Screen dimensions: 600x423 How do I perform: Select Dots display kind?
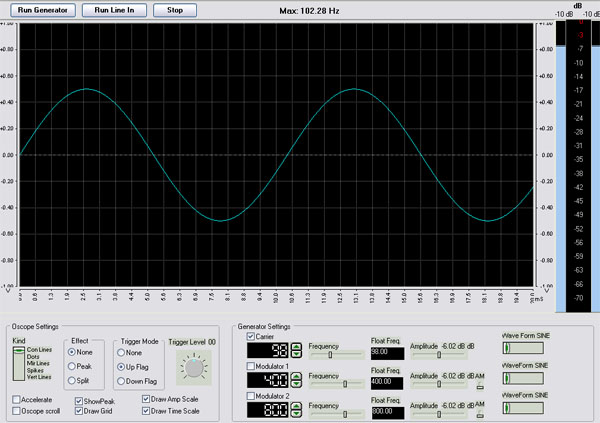click(33, 356)
